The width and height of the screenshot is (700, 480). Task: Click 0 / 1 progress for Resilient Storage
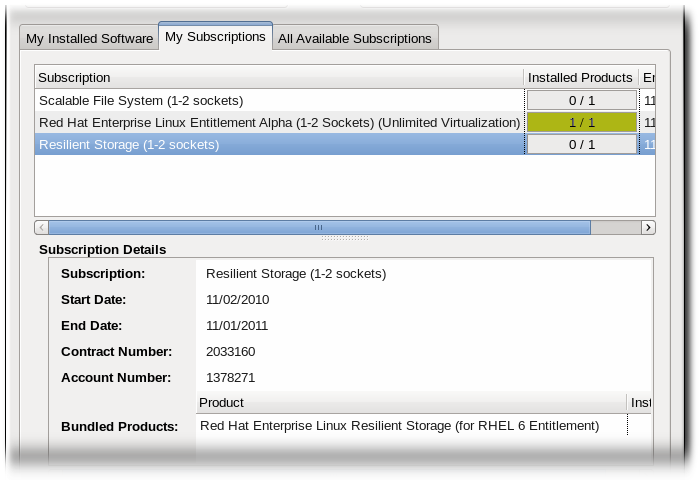pyautogui.click(x=582, y=145)
